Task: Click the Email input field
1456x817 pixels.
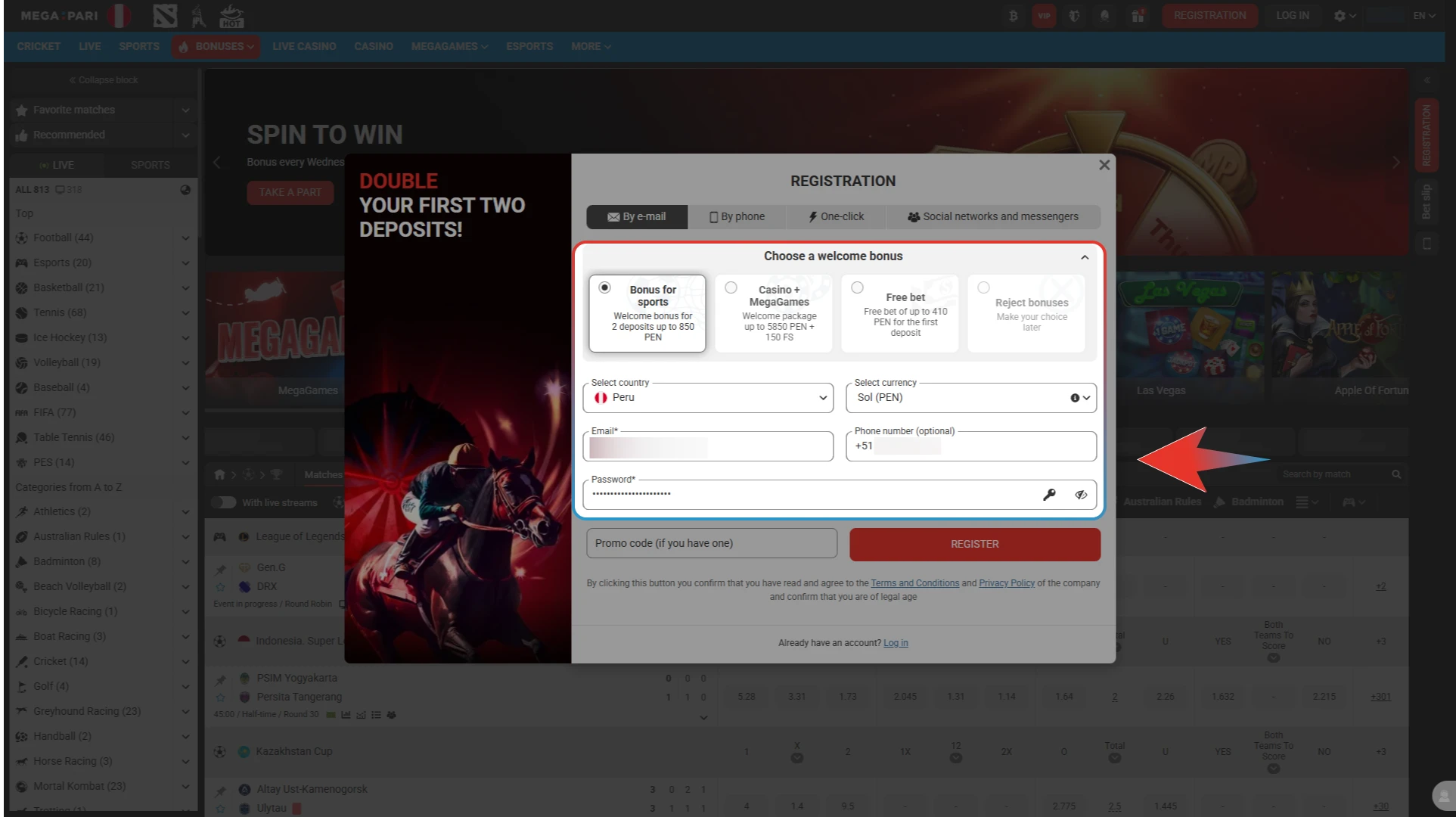Action: click(708, 447)
